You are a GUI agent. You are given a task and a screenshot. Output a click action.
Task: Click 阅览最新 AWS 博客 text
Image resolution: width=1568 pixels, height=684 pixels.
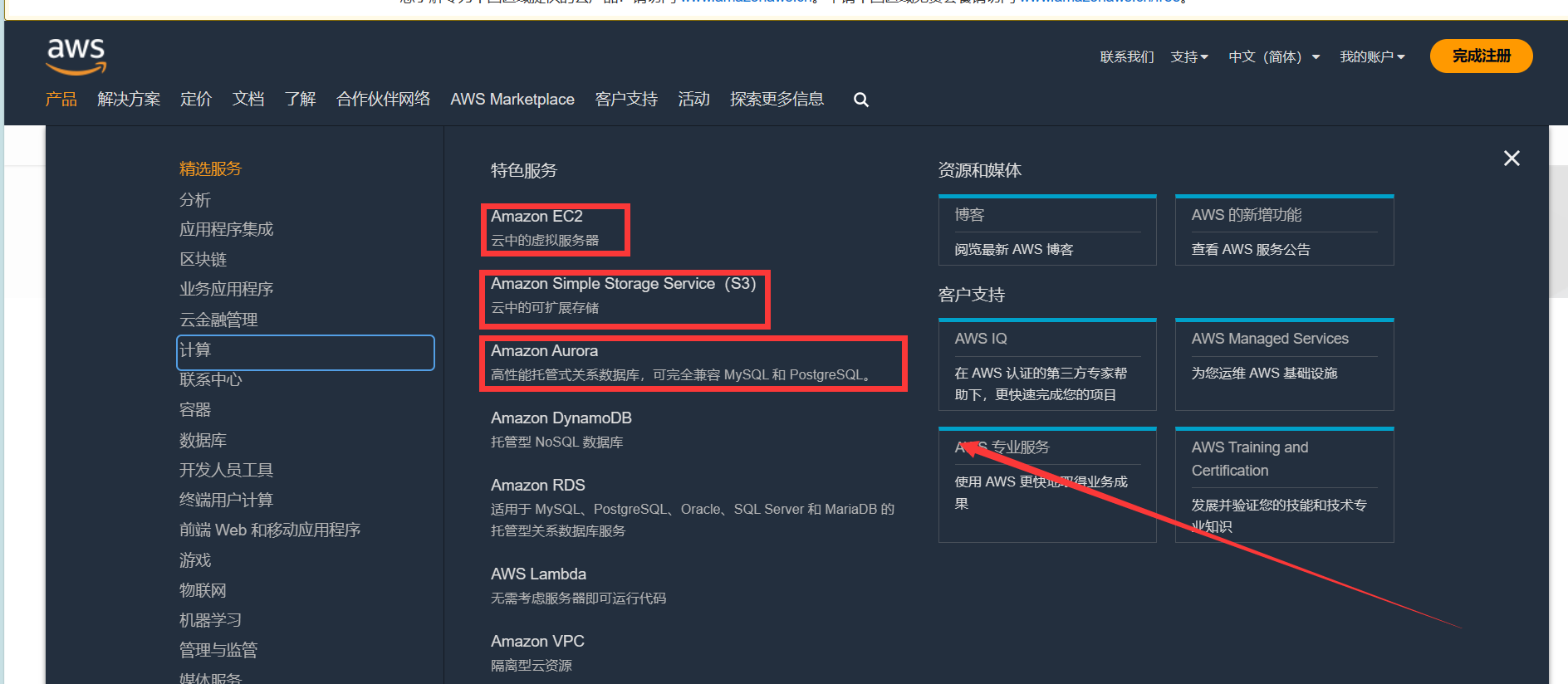point(1013,250)
